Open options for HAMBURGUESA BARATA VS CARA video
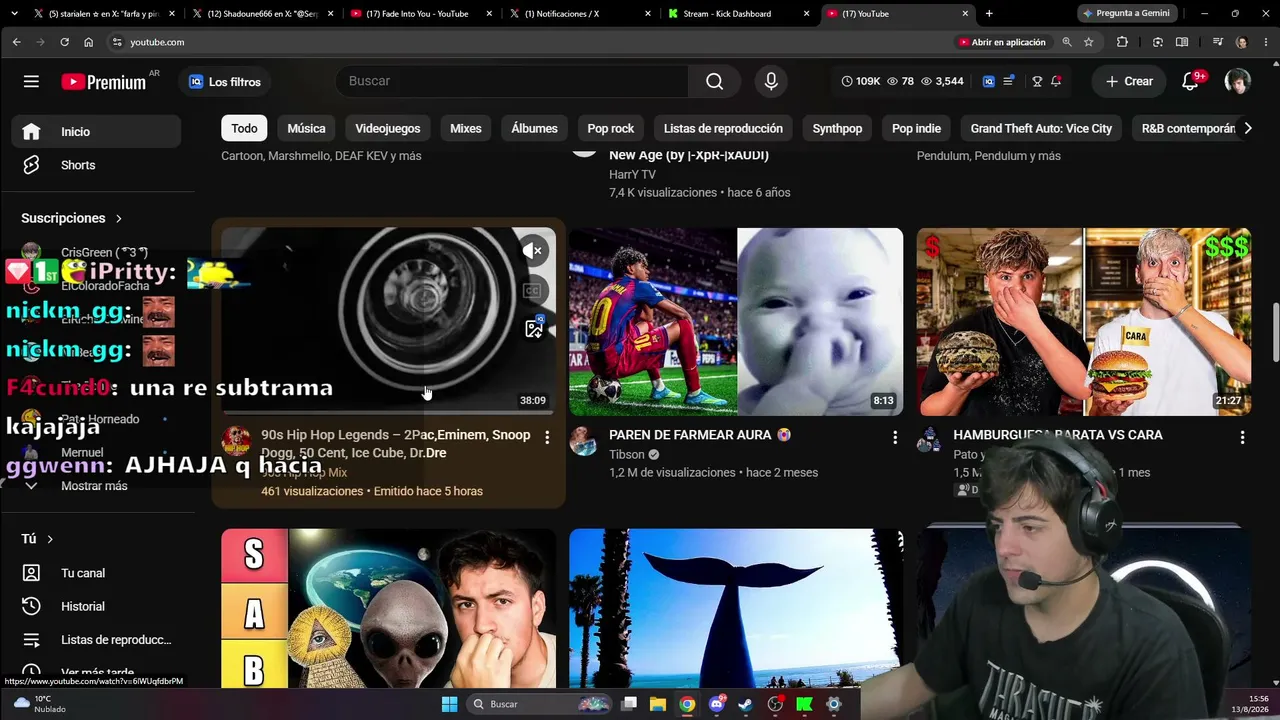The width and height of the screenshot is (1280, 720). pyautogui.click(x=1242, y=437)
